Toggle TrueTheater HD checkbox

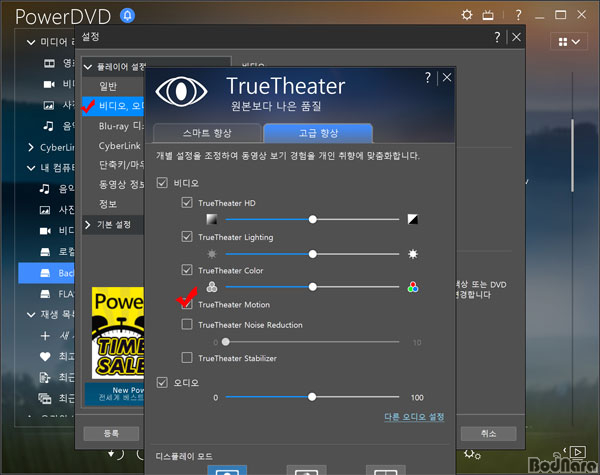click(x=187, y=202)
